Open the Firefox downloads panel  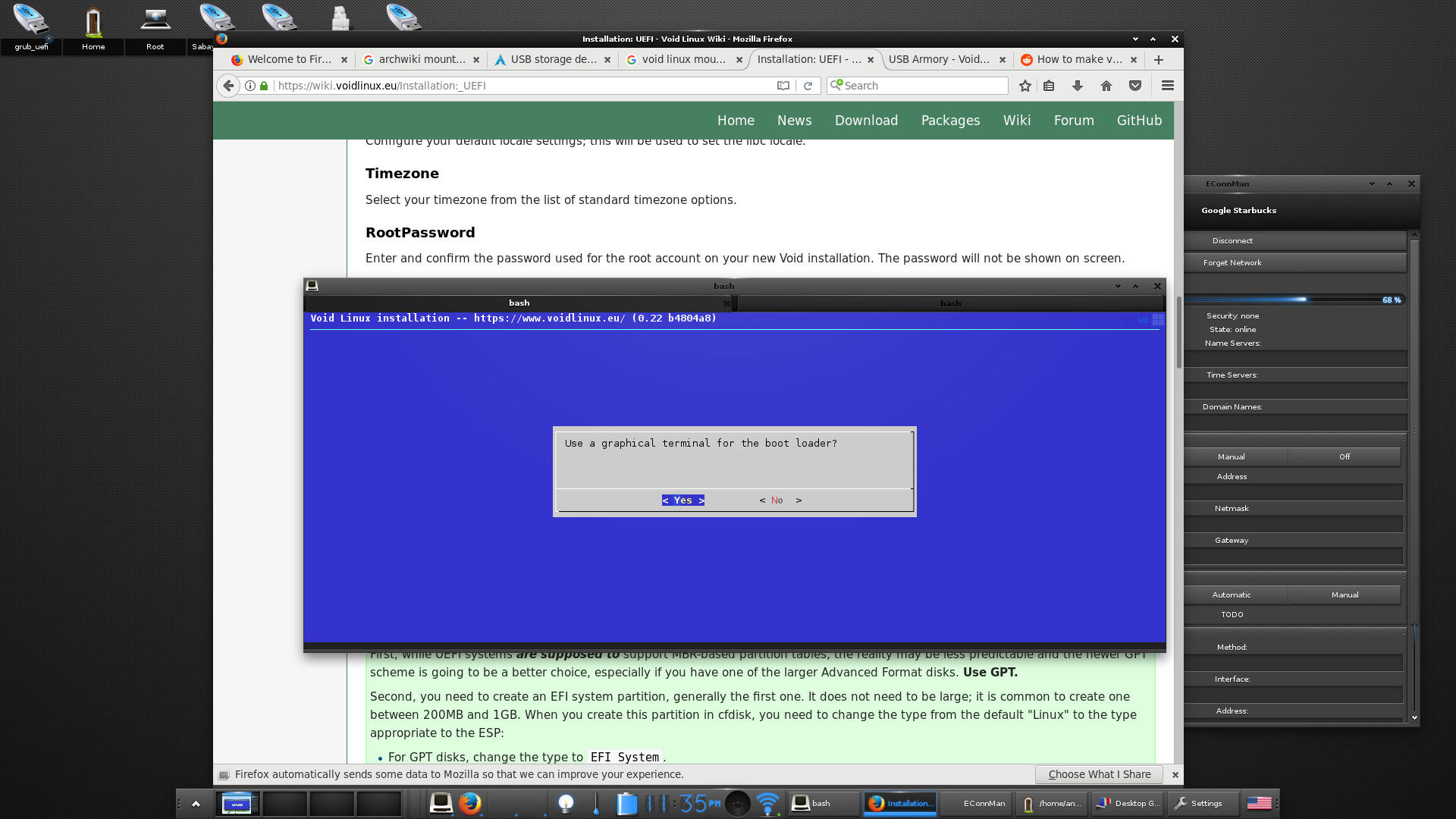click(1078, 86)
